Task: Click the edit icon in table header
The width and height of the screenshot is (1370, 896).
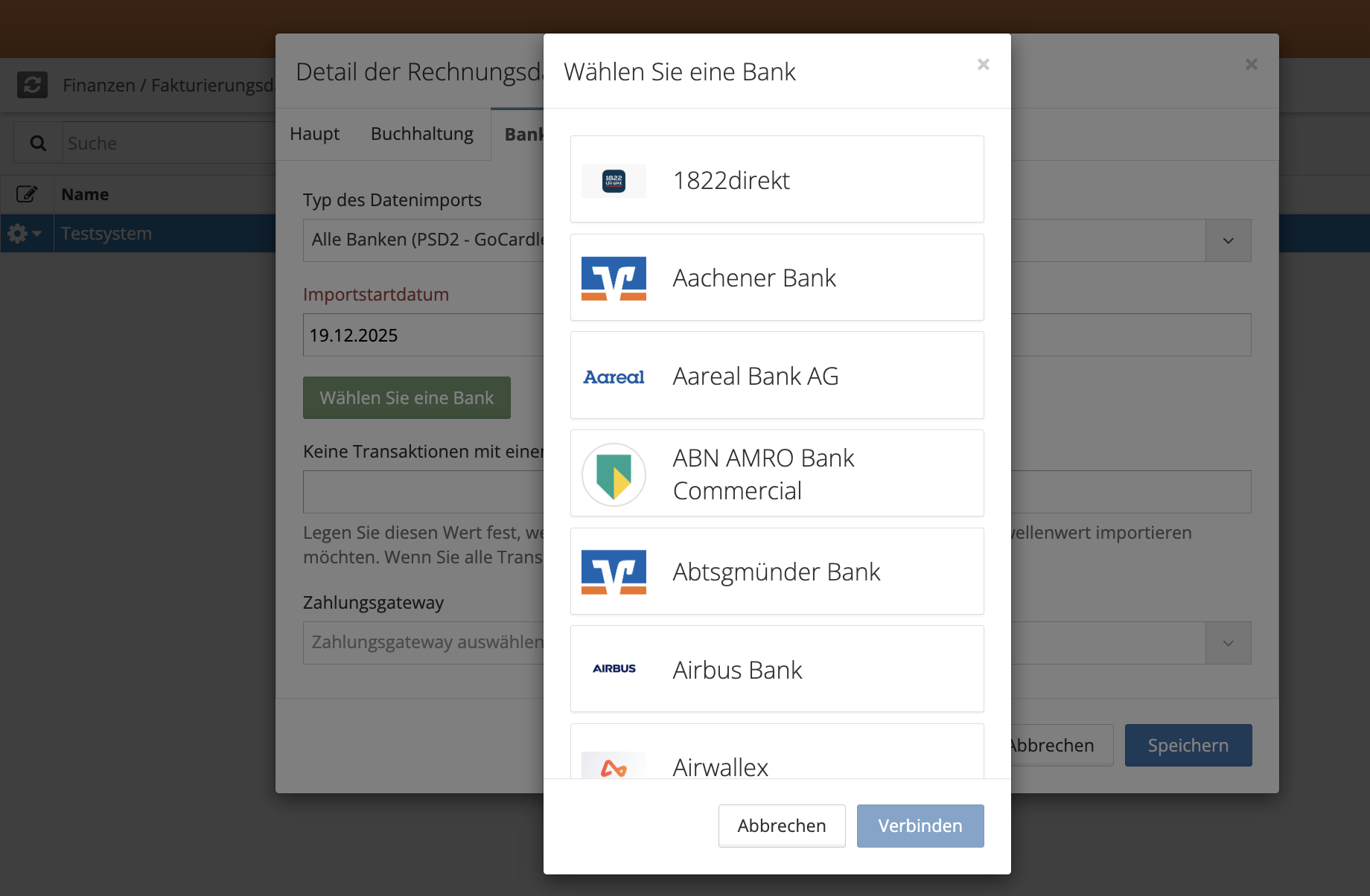Action: pyautogui.click(x=27, y=194)
